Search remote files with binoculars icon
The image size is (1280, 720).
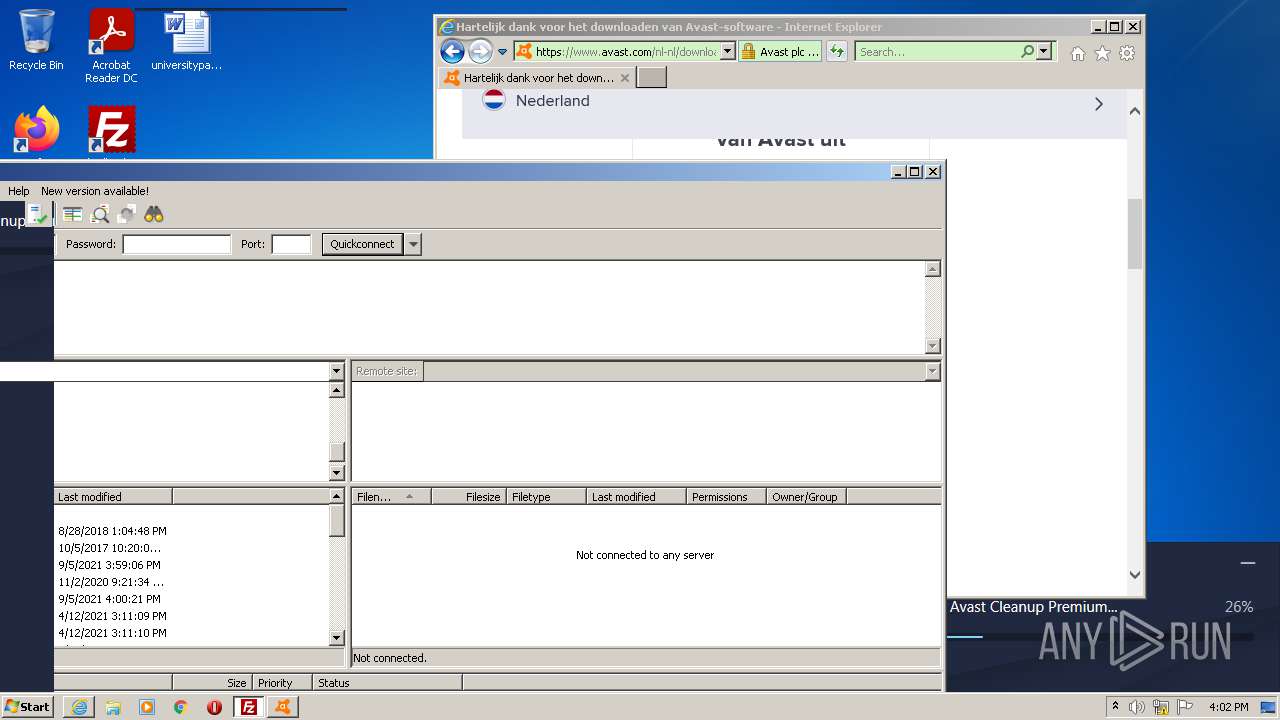[x=153, y=214]
